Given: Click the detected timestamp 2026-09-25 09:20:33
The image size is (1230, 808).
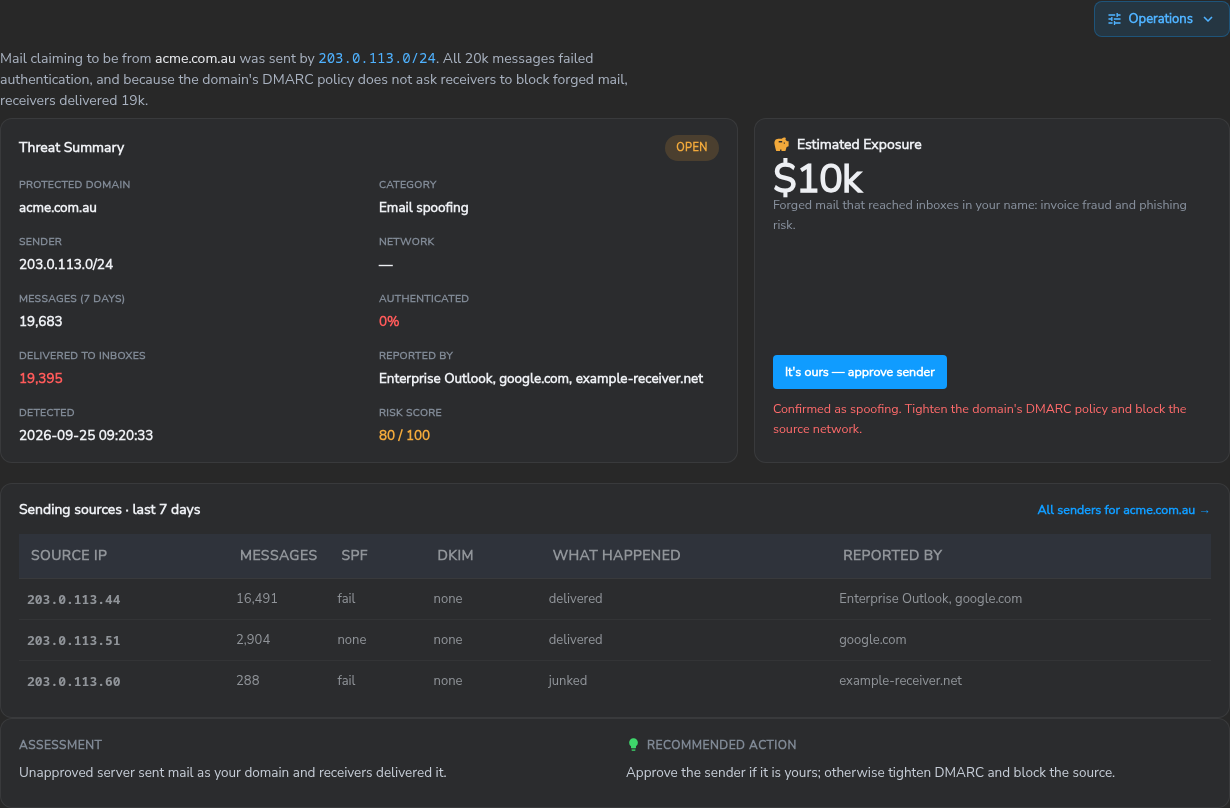Looking at the screenshot, I should click(86, 436).
